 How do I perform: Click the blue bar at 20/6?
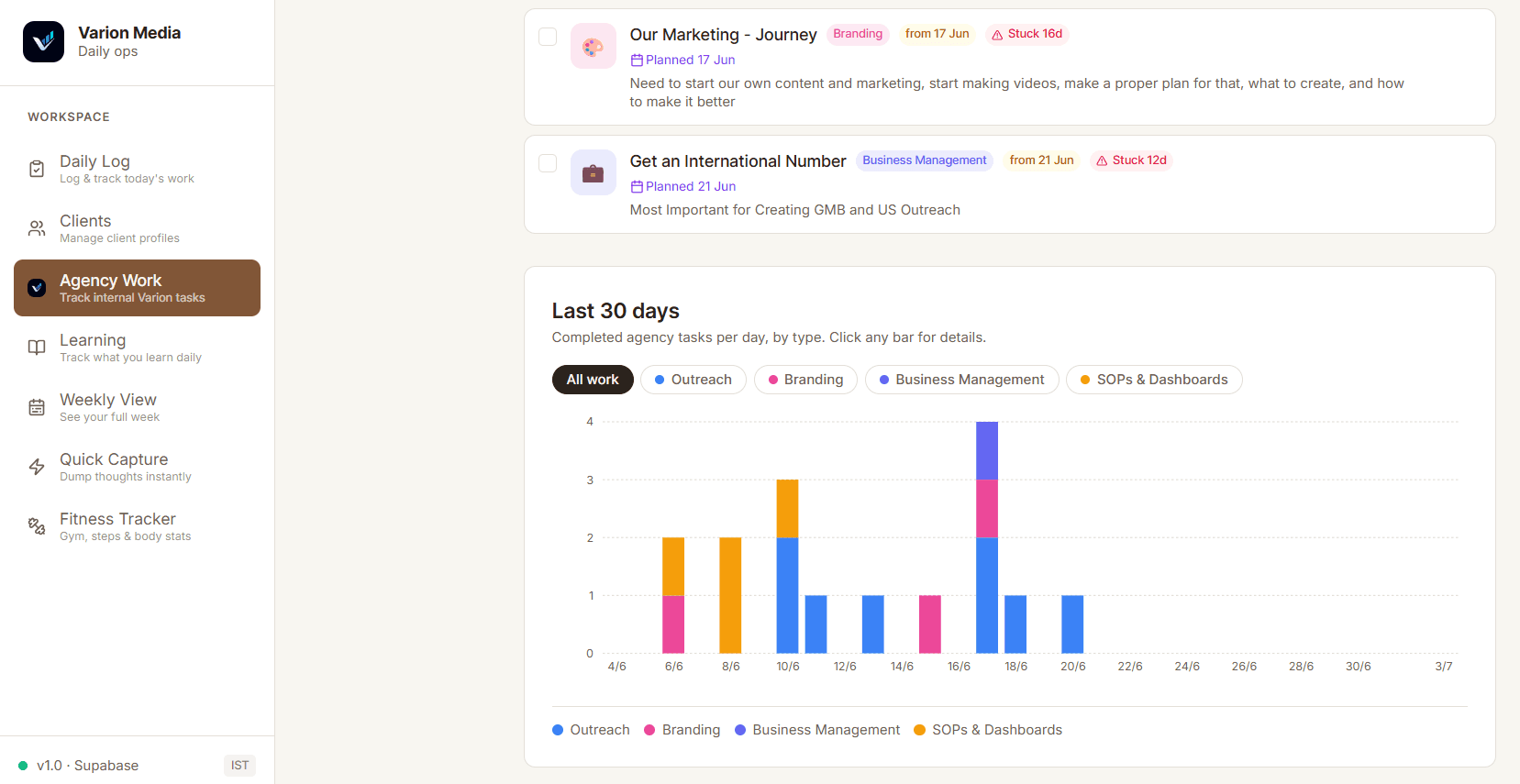point(1072,624)
